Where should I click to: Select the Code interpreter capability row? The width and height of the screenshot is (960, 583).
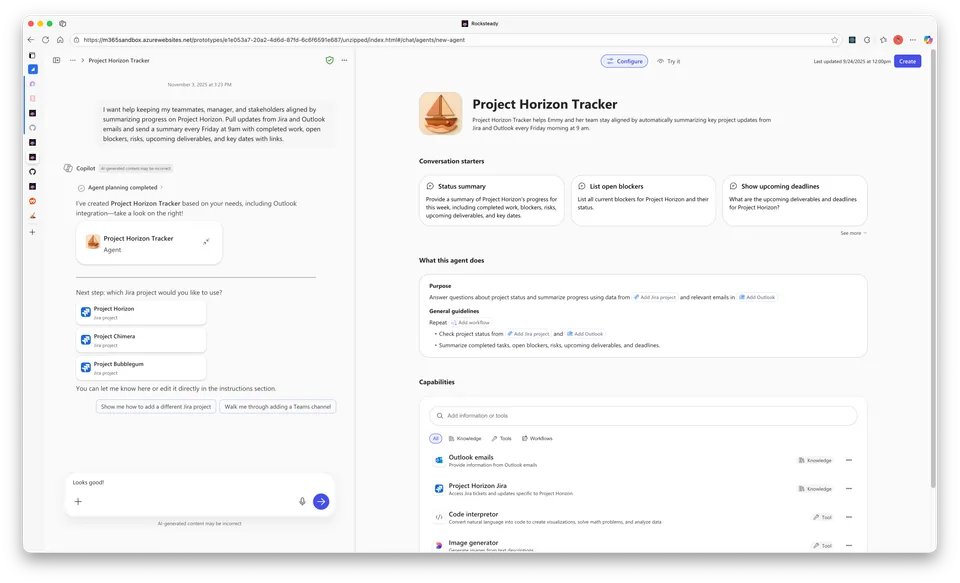643,517
